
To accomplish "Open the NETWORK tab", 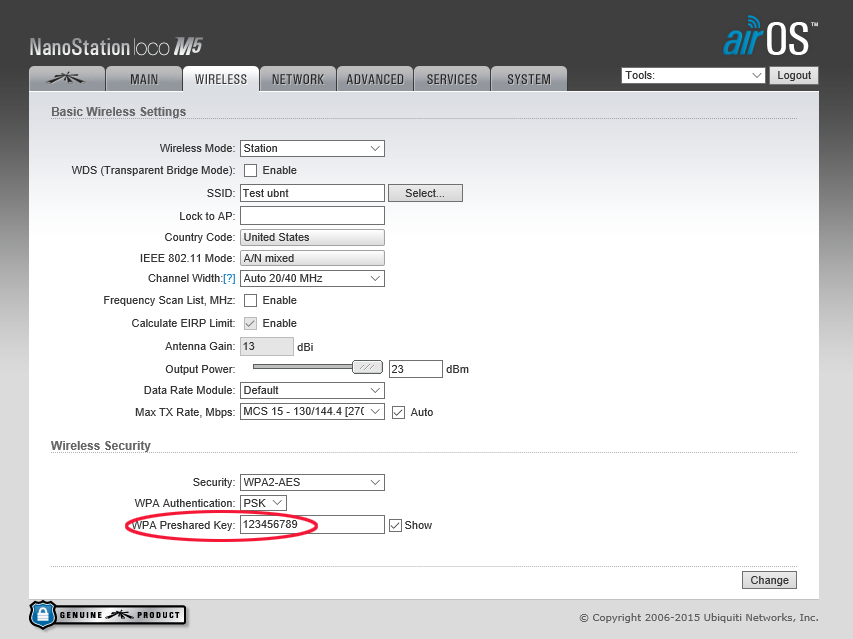I will [x=298, y=79].
